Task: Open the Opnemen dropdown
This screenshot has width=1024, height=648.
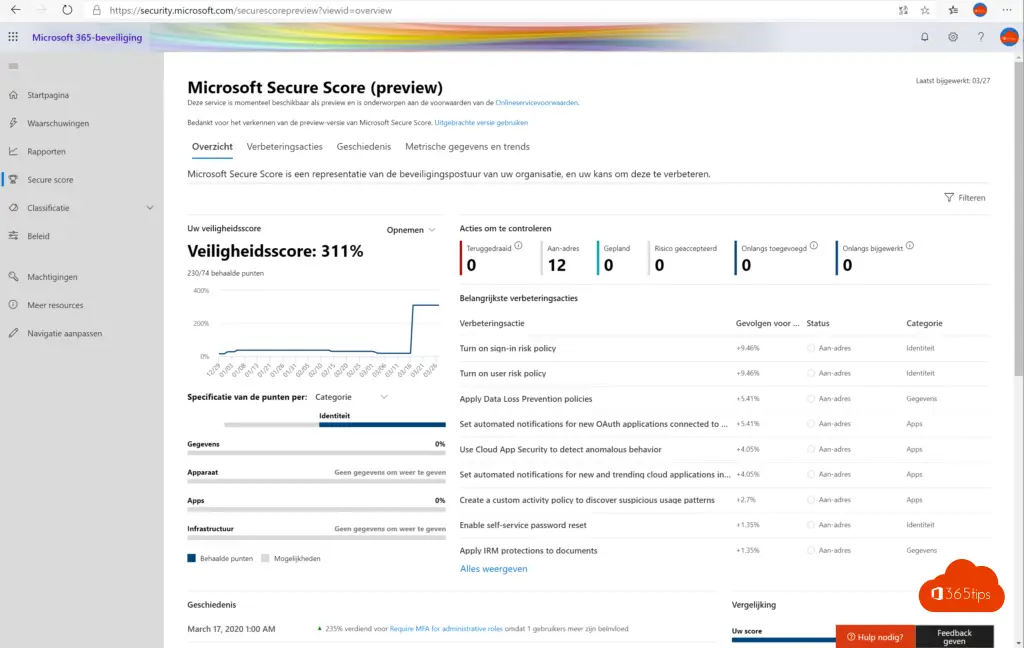Action: (x=411, y=230)
